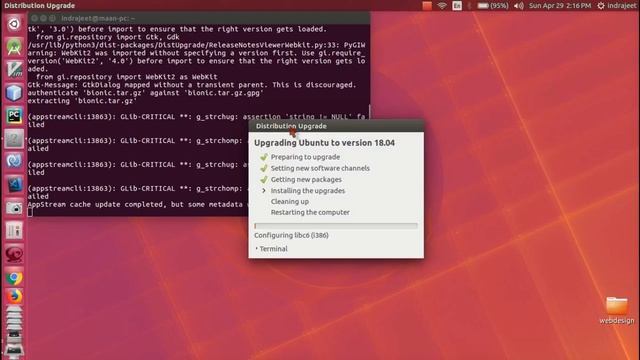Click the green checkmark beside 'Getting new packages'
The width and height of the screenshot is (640, 360).
(264, 179)
